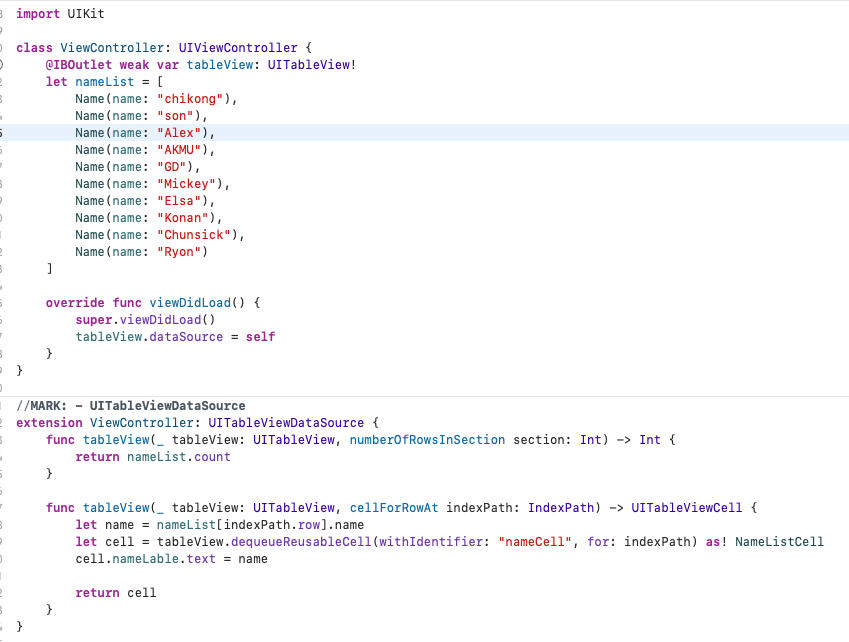Click the "cellForRowAt" parameter label

click(x=394, y=508)
